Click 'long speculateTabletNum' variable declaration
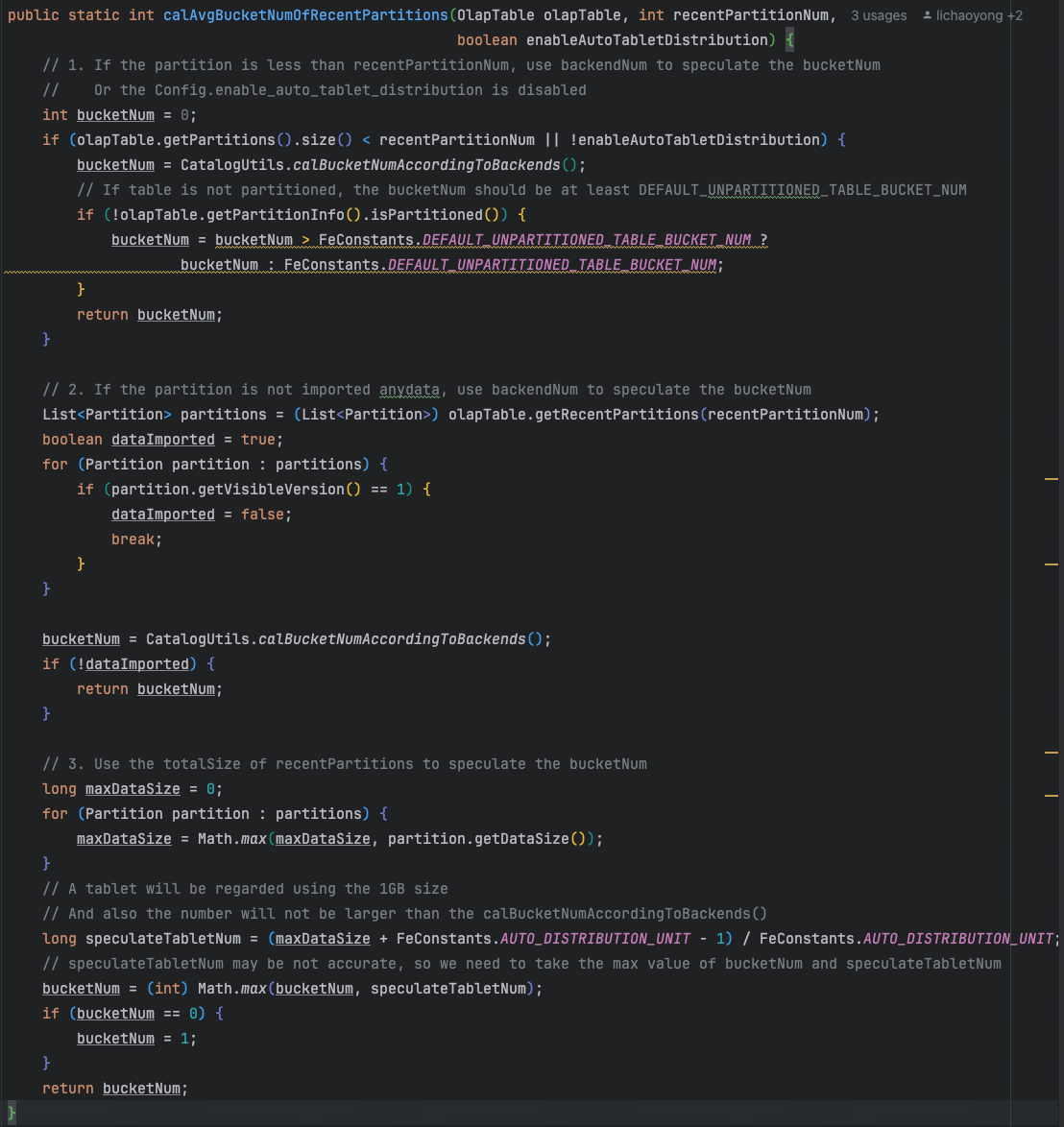The height and width of the screenshot is (1127, 1064). (x=141, y=939)
